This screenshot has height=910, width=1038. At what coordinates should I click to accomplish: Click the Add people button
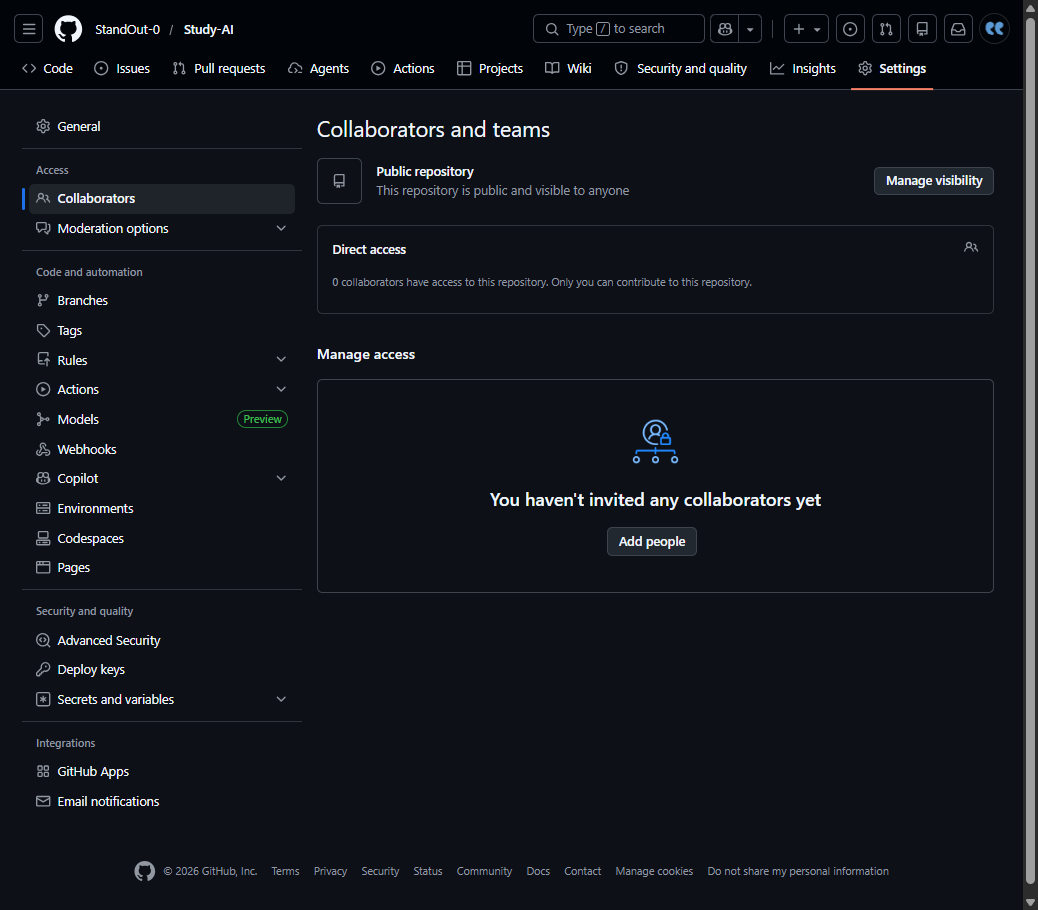pos(651,541)
